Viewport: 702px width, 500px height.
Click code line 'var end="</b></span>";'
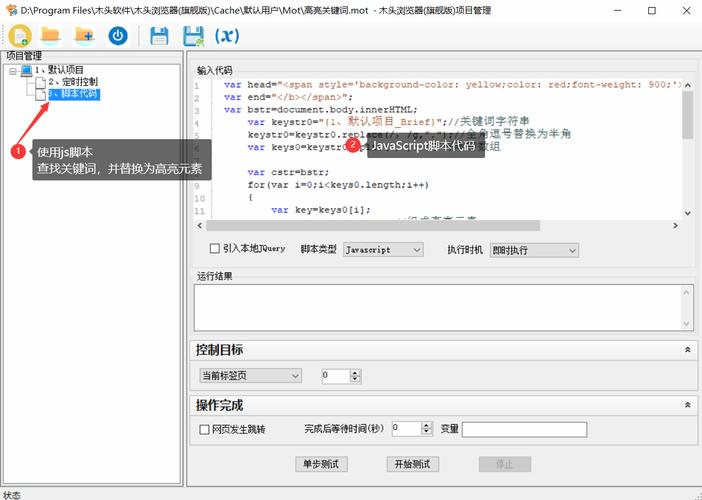(x=288, y=97)
